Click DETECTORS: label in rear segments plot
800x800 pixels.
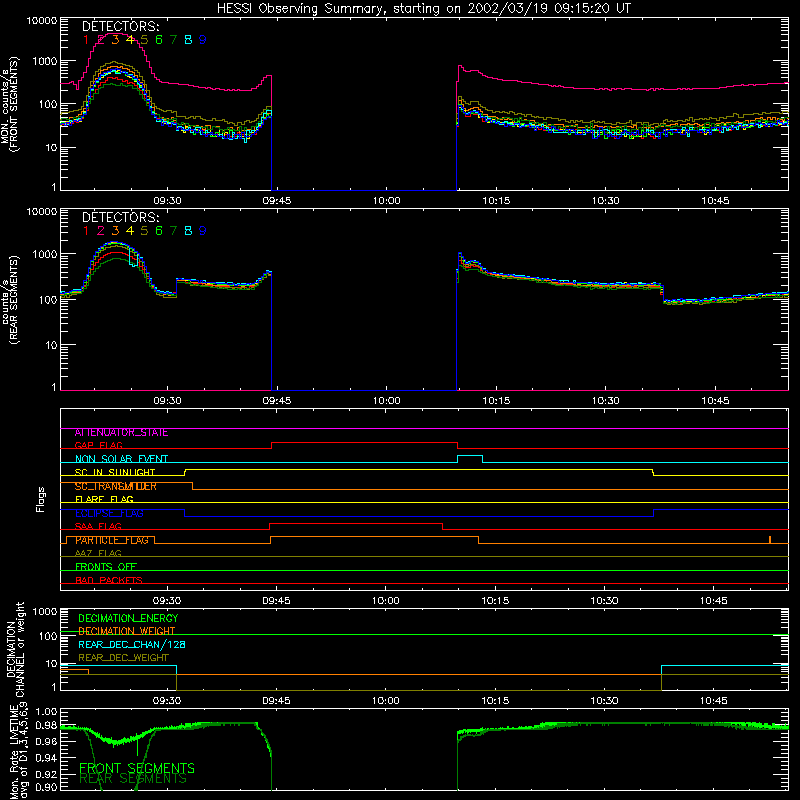[x=121, y=217]
